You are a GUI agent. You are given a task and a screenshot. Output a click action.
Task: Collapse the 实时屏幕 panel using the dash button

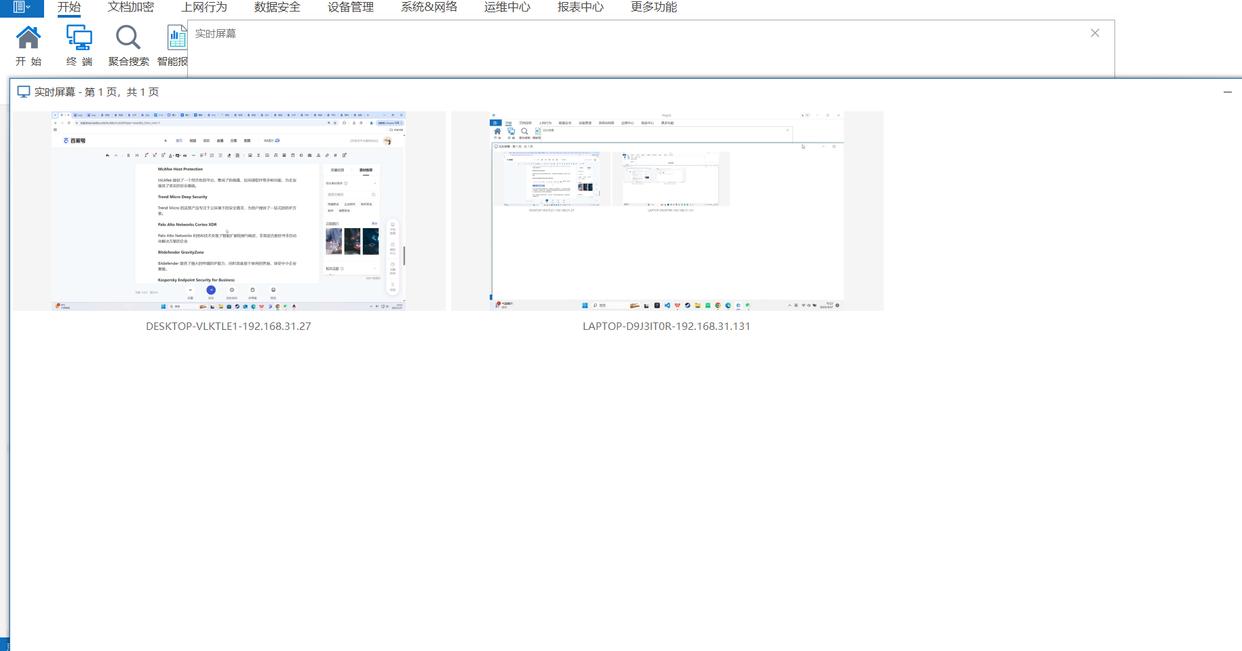coord(1228,92)
